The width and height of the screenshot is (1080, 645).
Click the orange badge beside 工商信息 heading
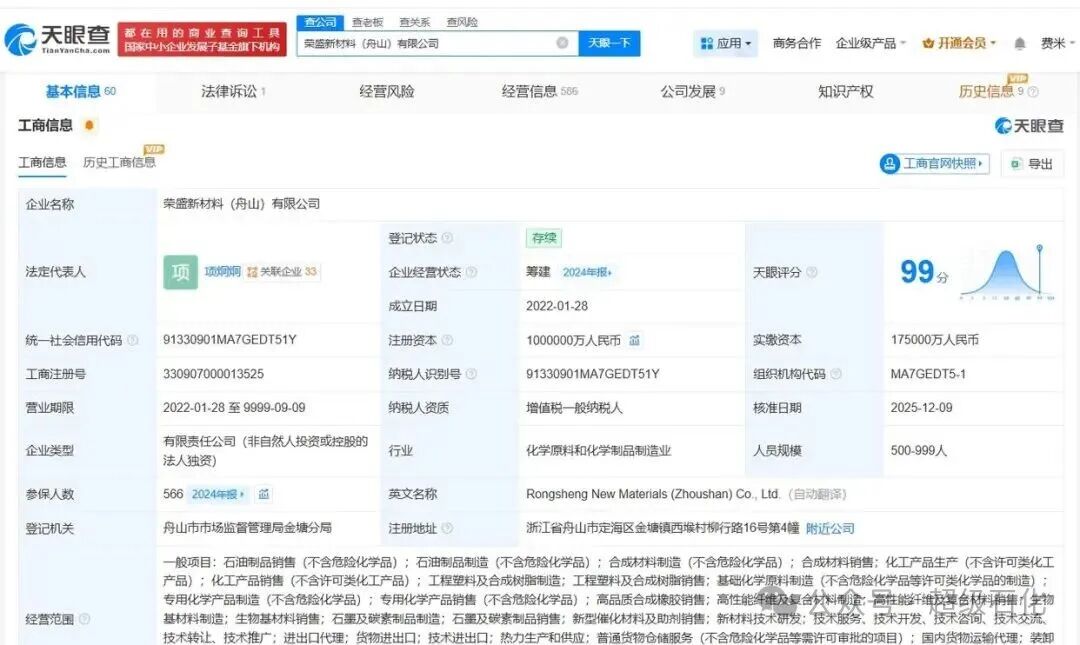coord(90,126)
